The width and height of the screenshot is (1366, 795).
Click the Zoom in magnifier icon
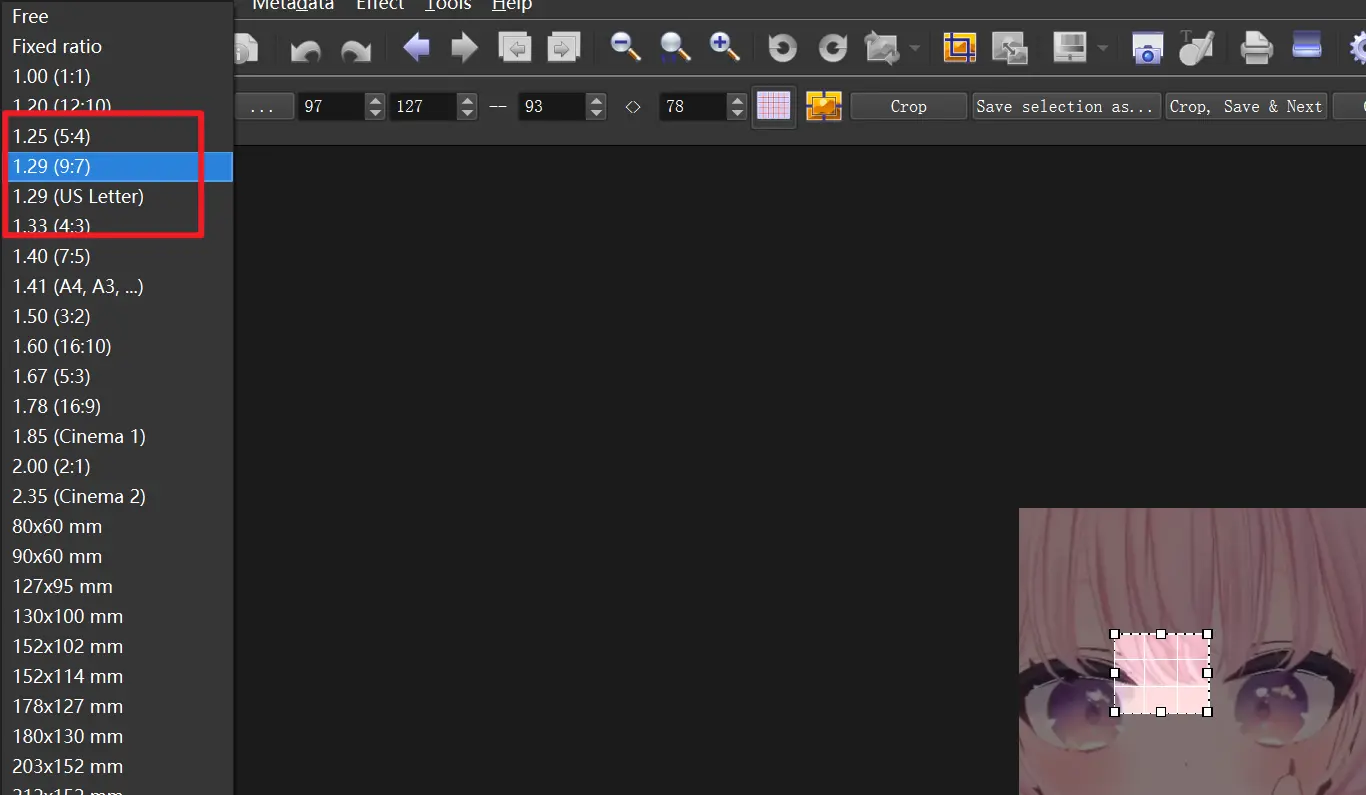[724, 47]
